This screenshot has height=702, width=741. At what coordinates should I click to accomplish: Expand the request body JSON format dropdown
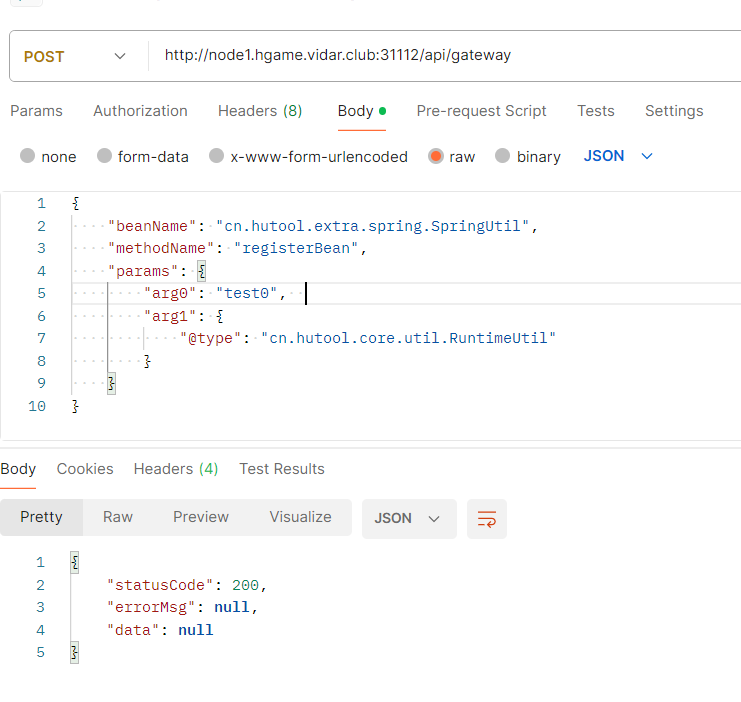tap(618, 156)
